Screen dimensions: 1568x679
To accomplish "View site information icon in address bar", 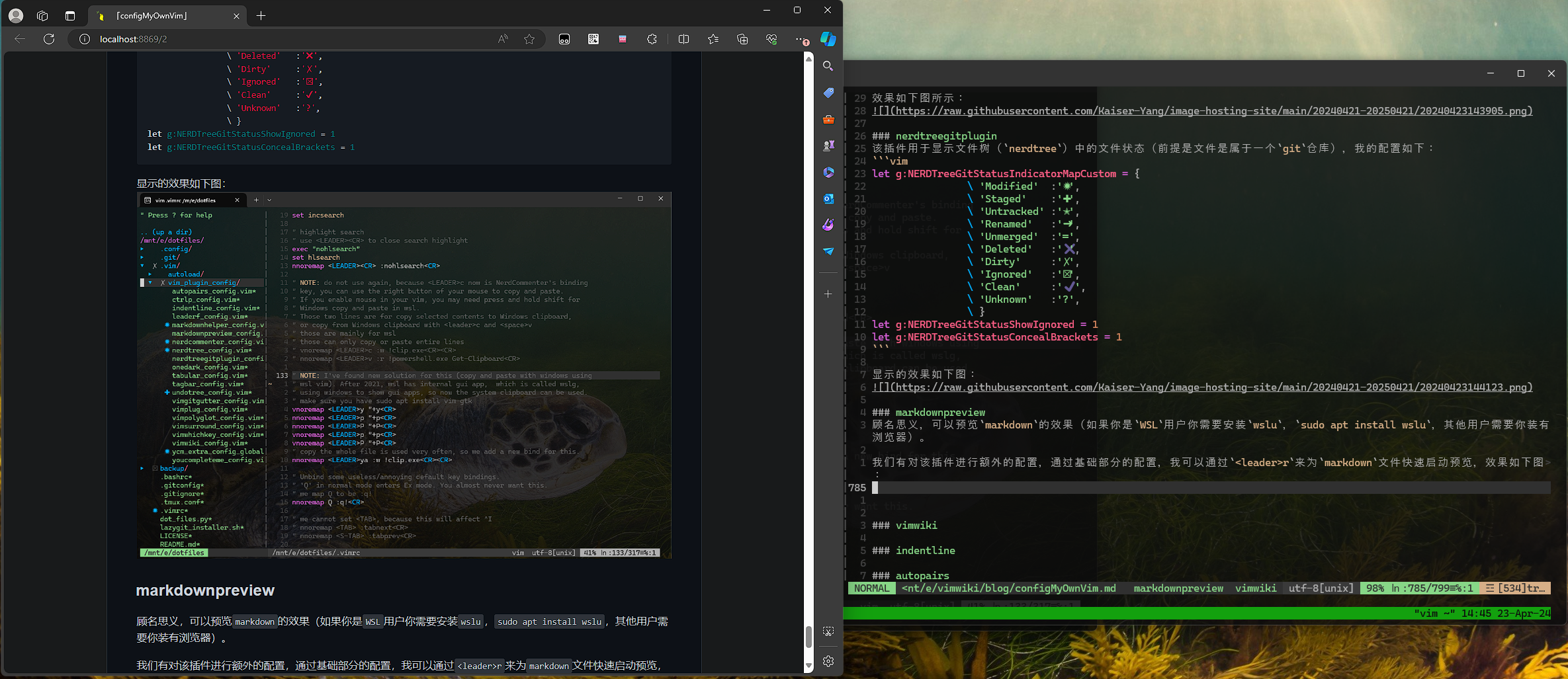I will click(85, 39).
